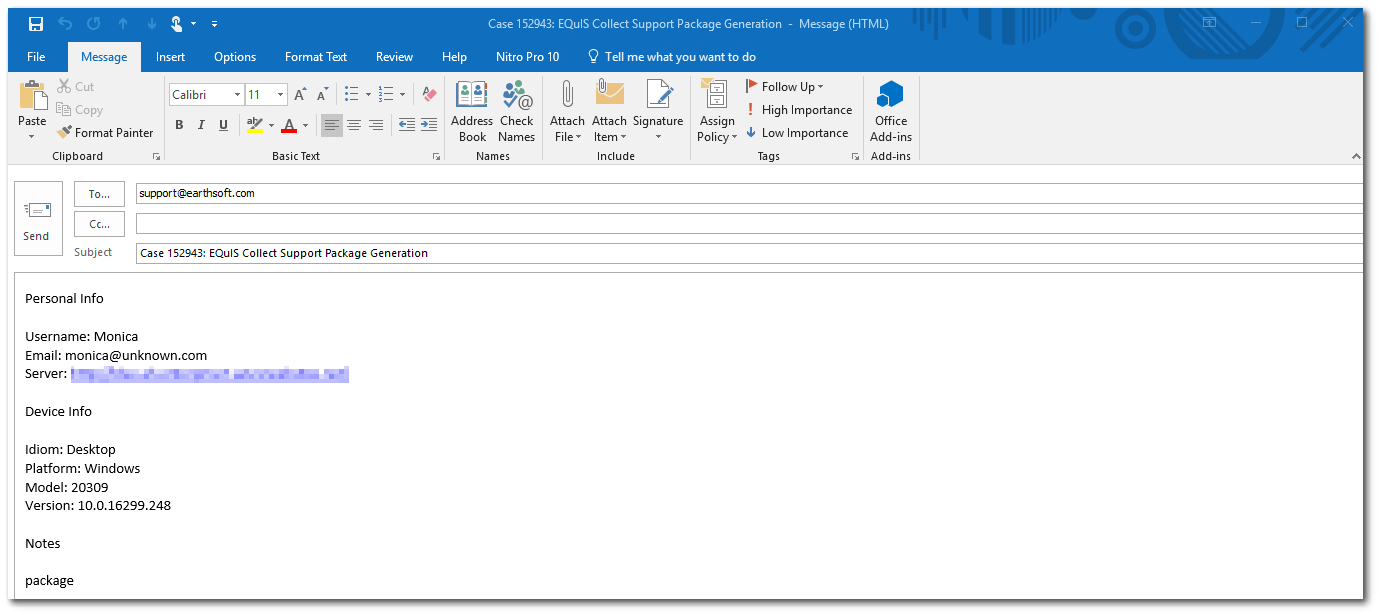Activate the Format Painter brush
The width and height of the screenshot is (1379, 615).
point(105,132)
